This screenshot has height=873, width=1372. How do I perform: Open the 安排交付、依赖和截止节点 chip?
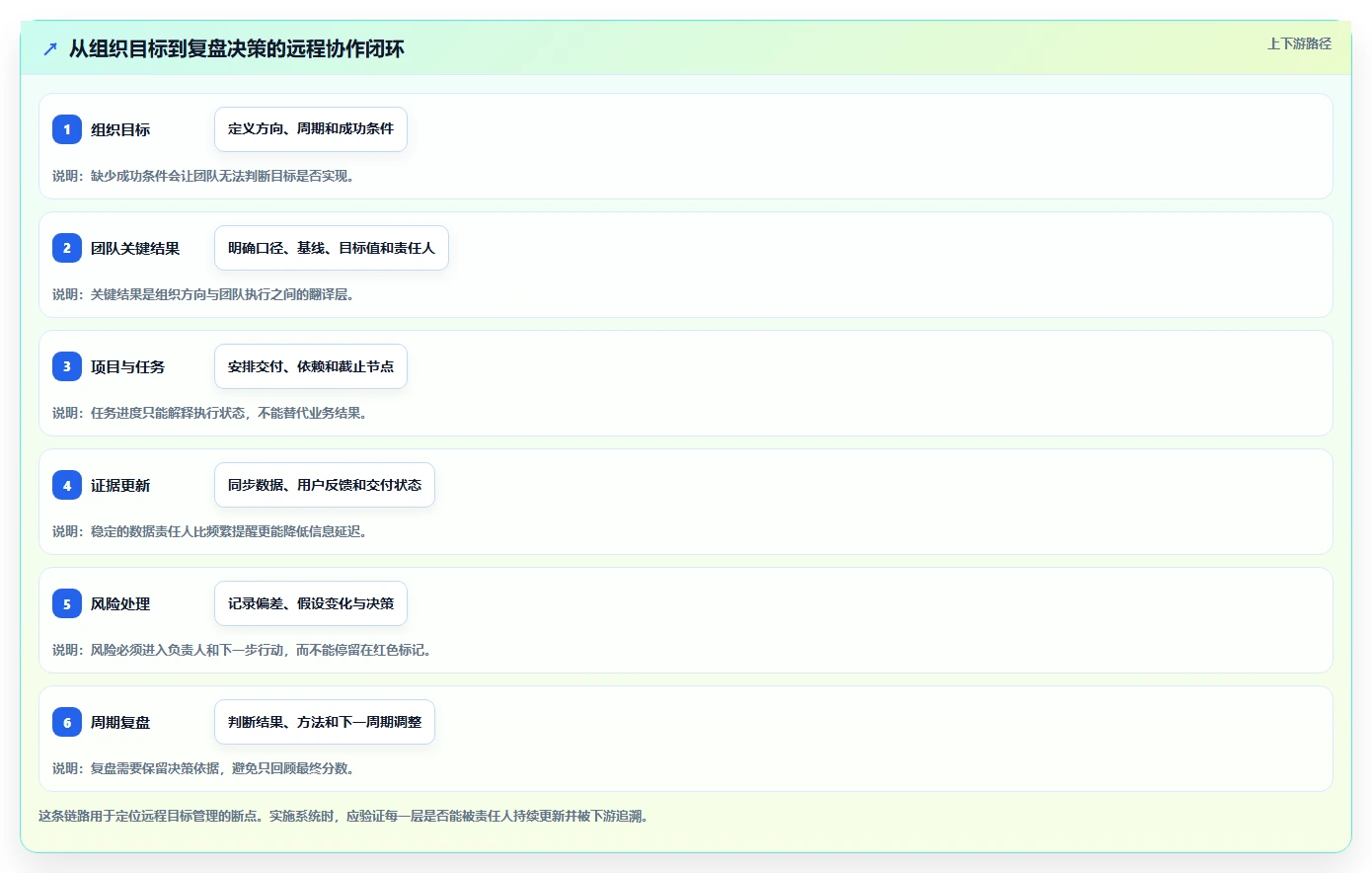pyautogui.click(x=311, y=366)
